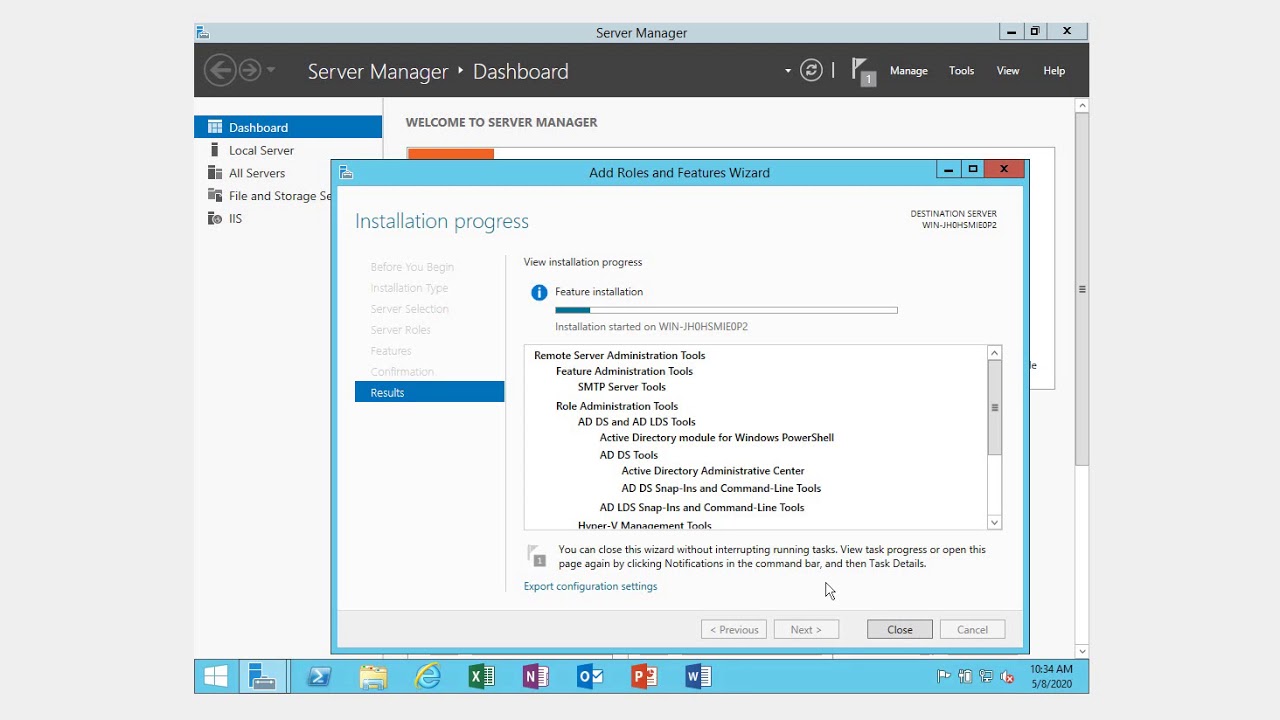Click SMTP Server Tools entry
The image size is (1280, 720).
point(622,387)
